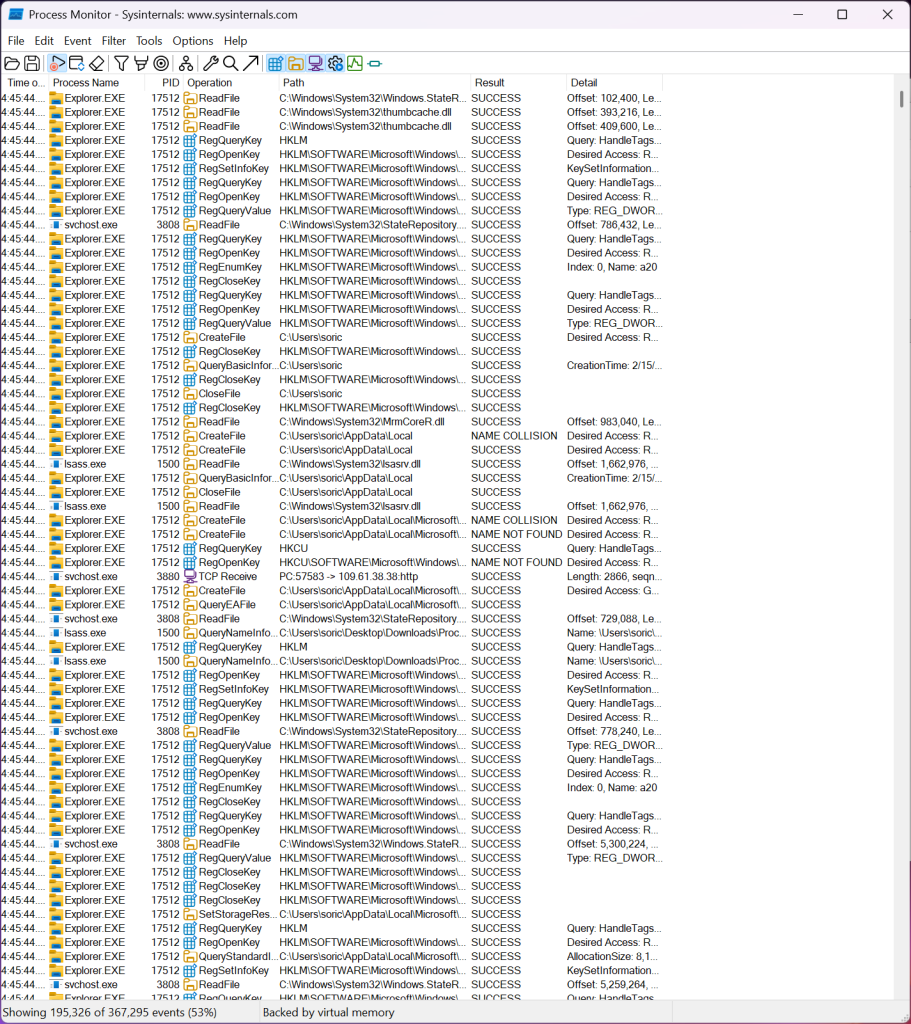Open the Options menu
This screenshot has width=911, height=1024.
[193, 40]
